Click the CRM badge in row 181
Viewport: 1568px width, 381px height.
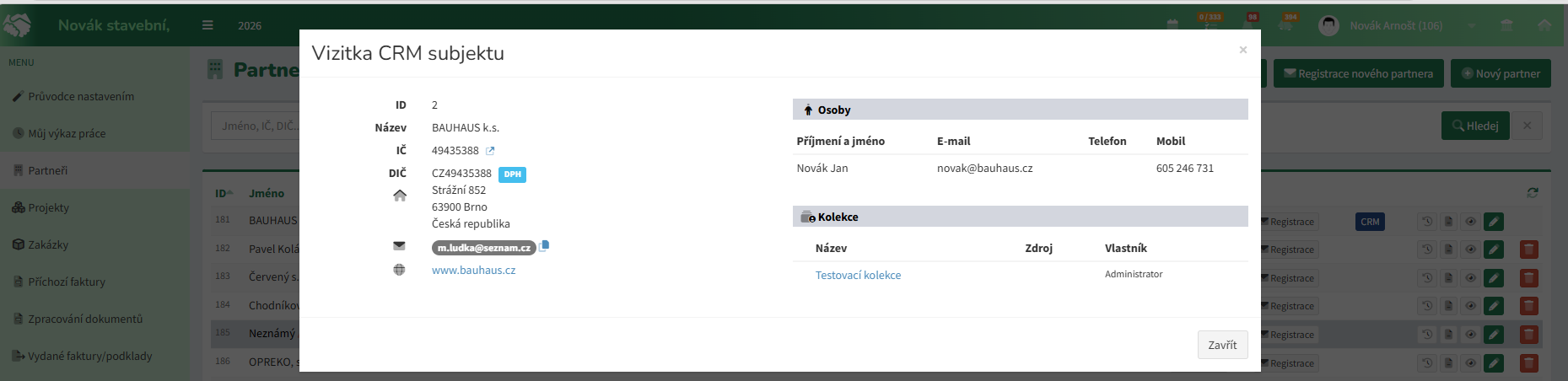[x=1370, y=222]
